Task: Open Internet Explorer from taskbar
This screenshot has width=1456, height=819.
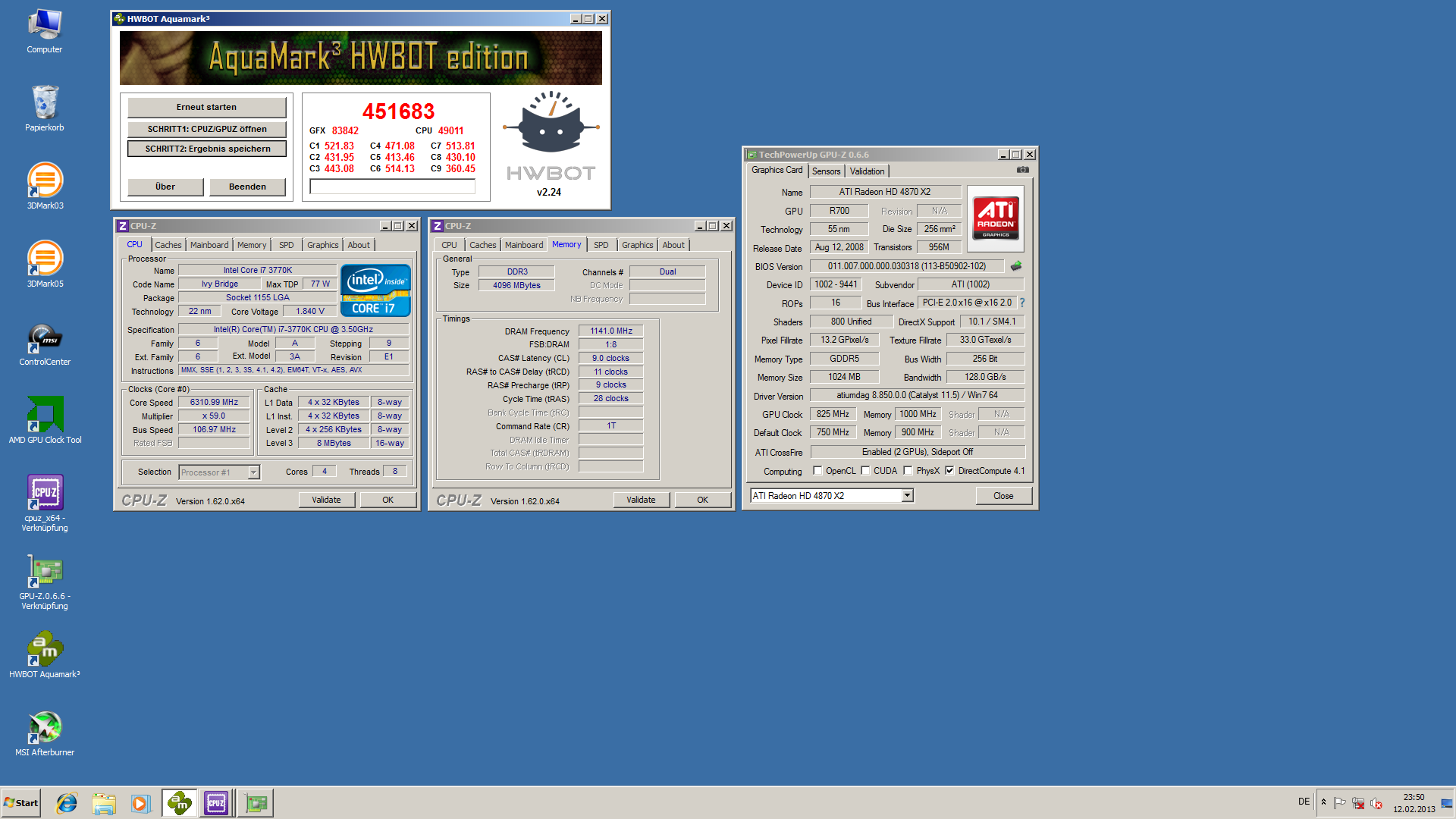Action: pos(67,803)
